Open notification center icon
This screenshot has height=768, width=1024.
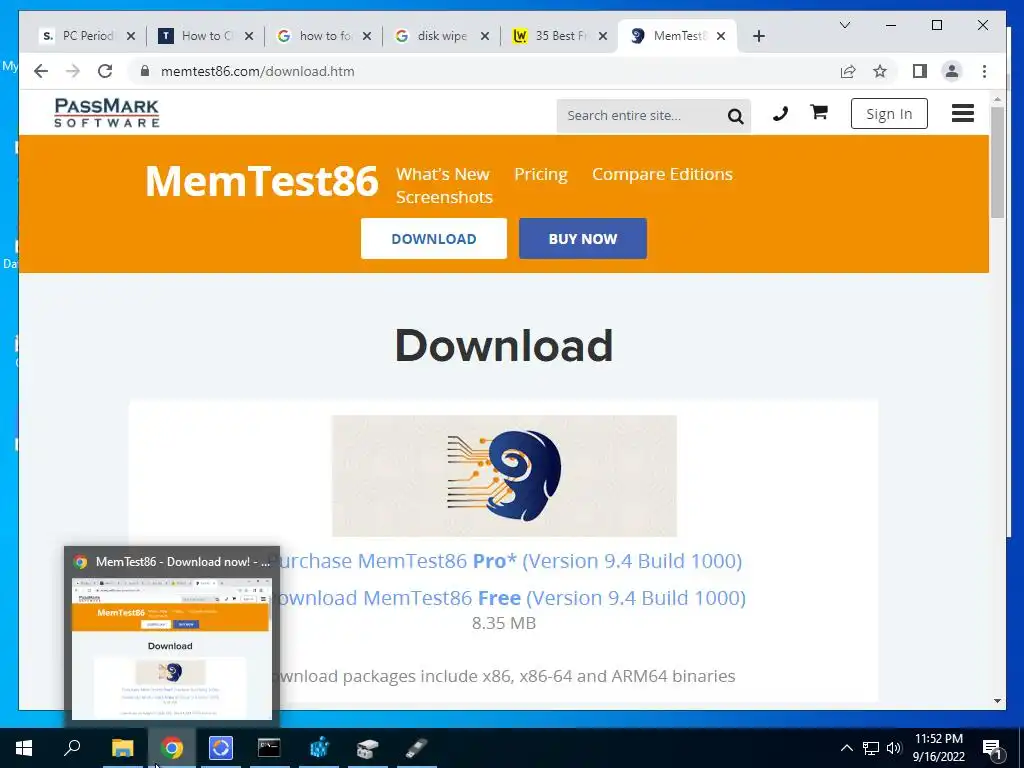pyautogui.click(x=992, y=748)
